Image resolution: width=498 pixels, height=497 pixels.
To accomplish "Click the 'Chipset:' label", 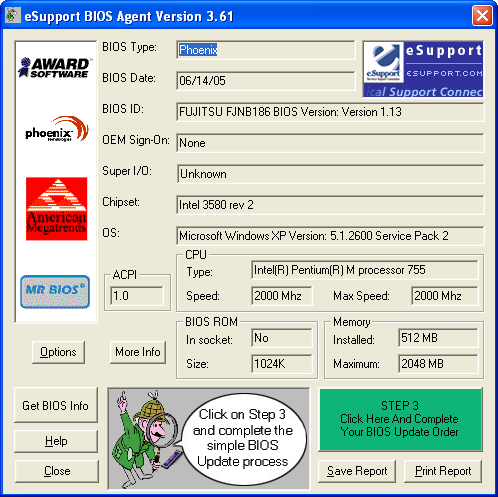I will tap(121, 202).
